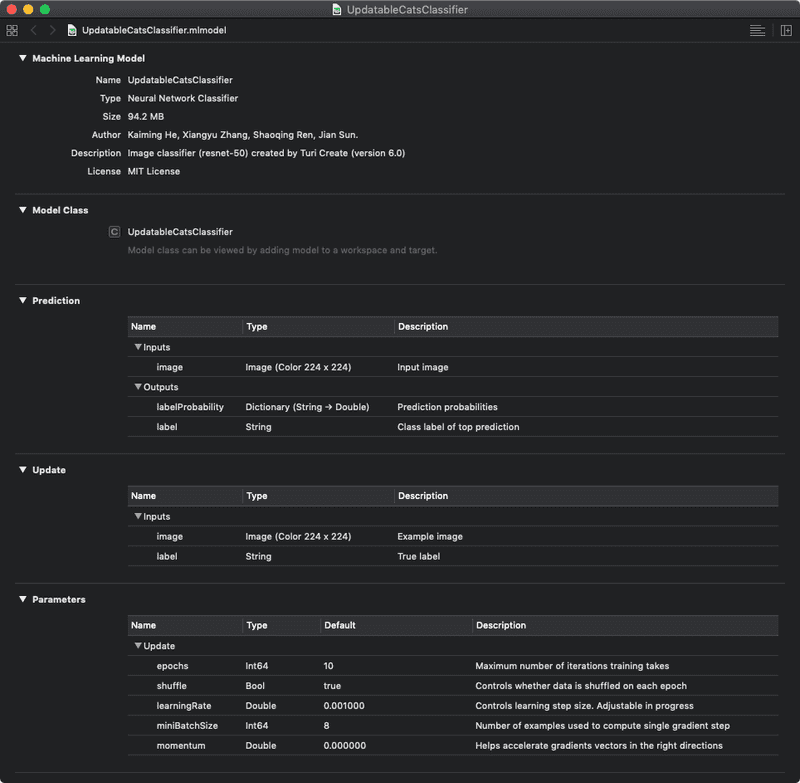Screen dimensions: 800x783
Task: Click the 'Input image' description cell
Action: point(423,367)
